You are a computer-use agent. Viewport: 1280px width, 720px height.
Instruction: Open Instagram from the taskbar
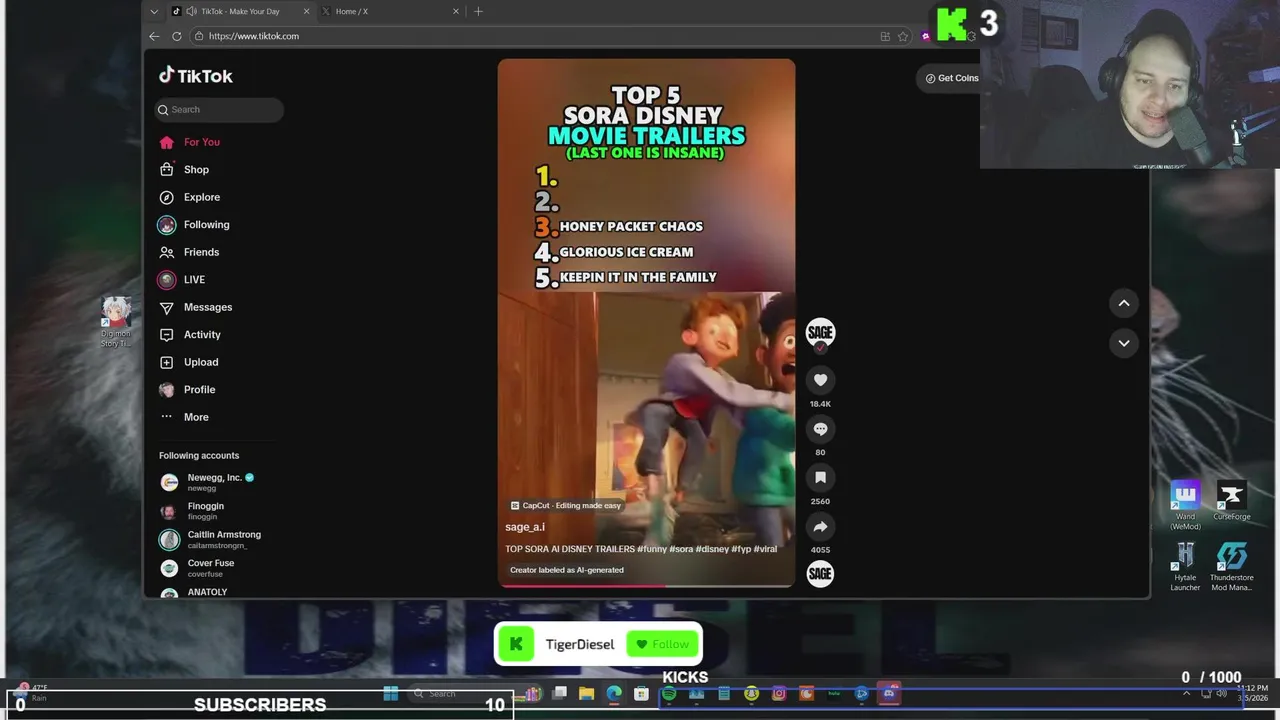[x=779, y=693]
